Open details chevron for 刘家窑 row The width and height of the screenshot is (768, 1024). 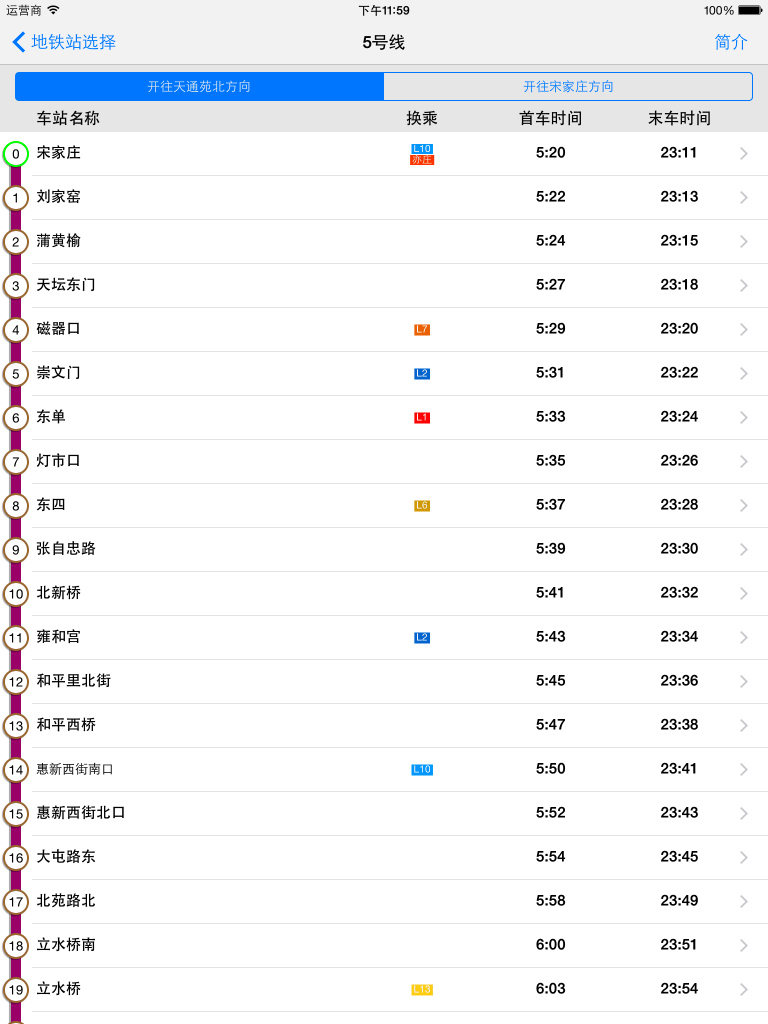(x=743, y=197)
